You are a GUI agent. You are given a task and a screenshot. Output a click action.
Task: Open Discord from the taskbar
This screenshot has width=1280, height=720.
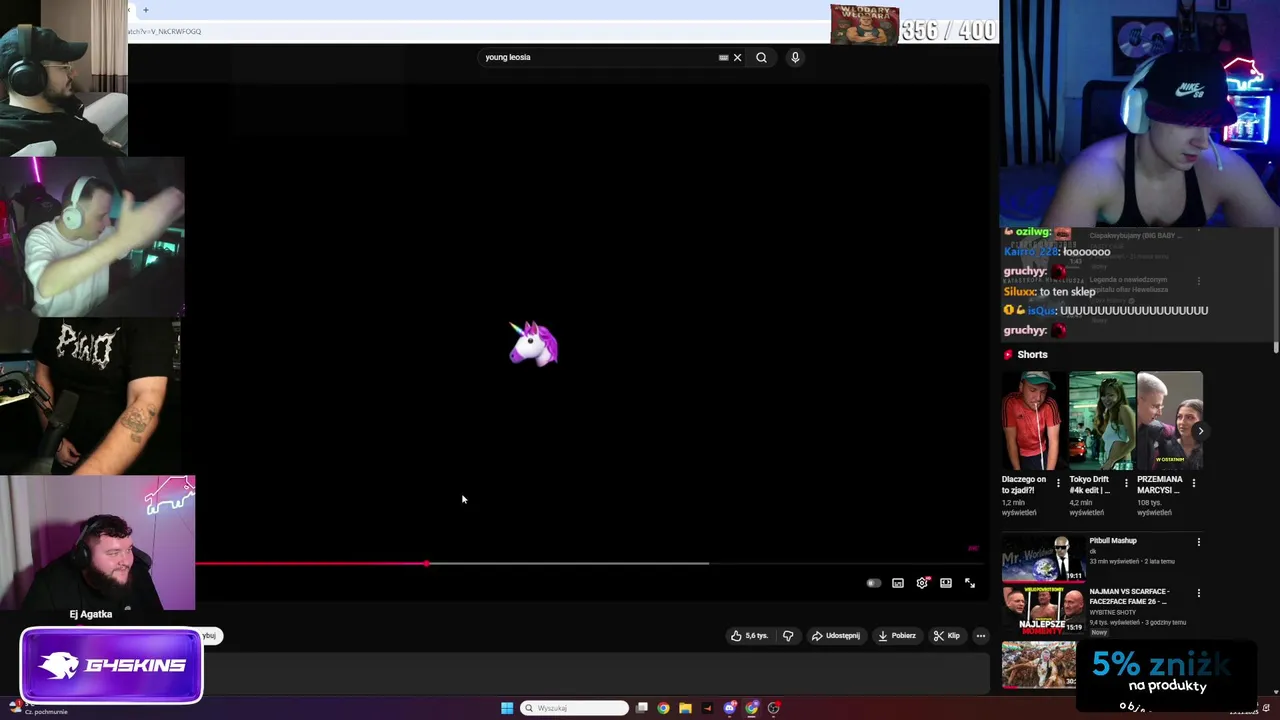730,708
